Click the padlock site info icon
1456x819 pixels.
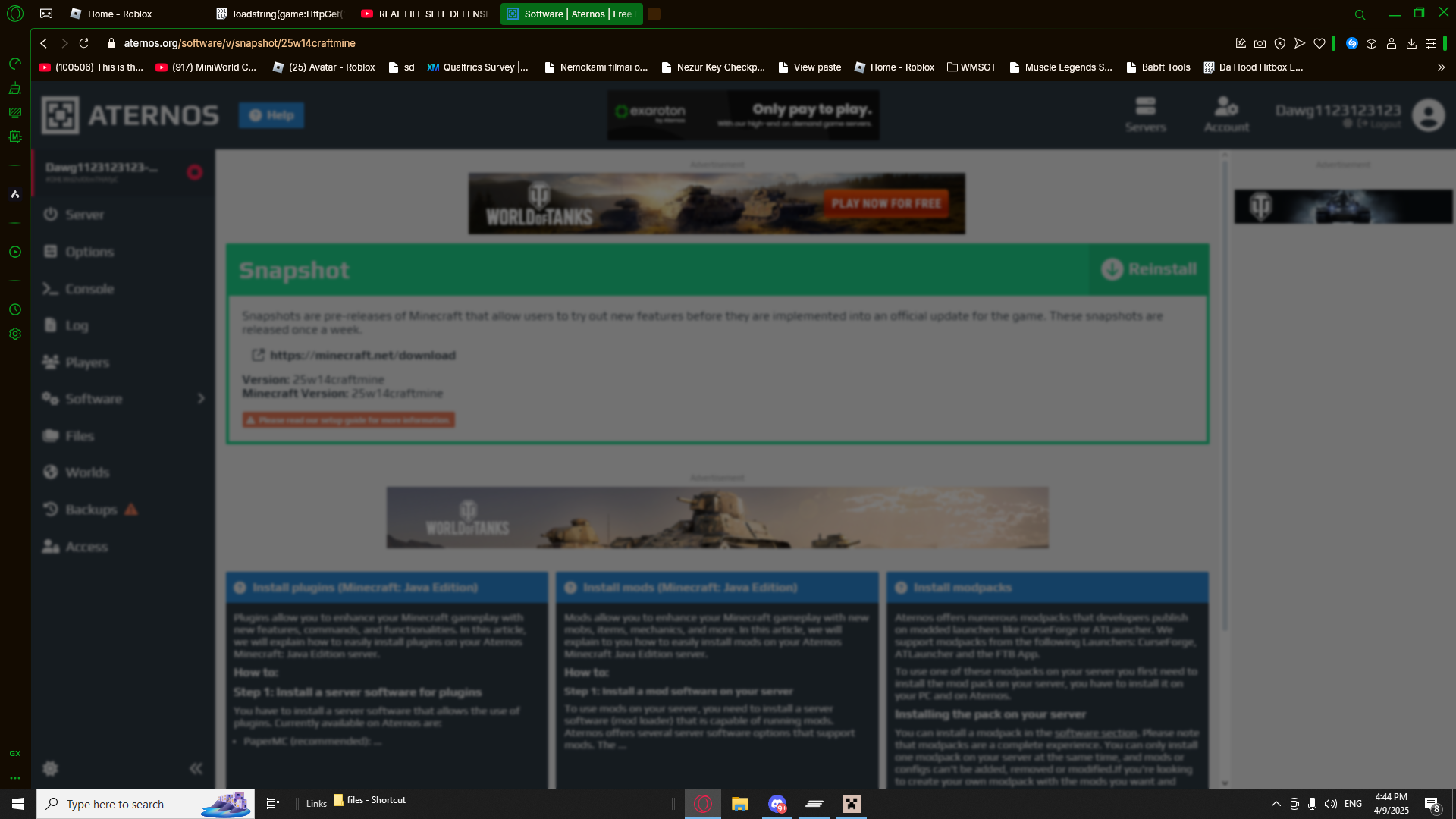pyautogui.click(x=111, y=43)
